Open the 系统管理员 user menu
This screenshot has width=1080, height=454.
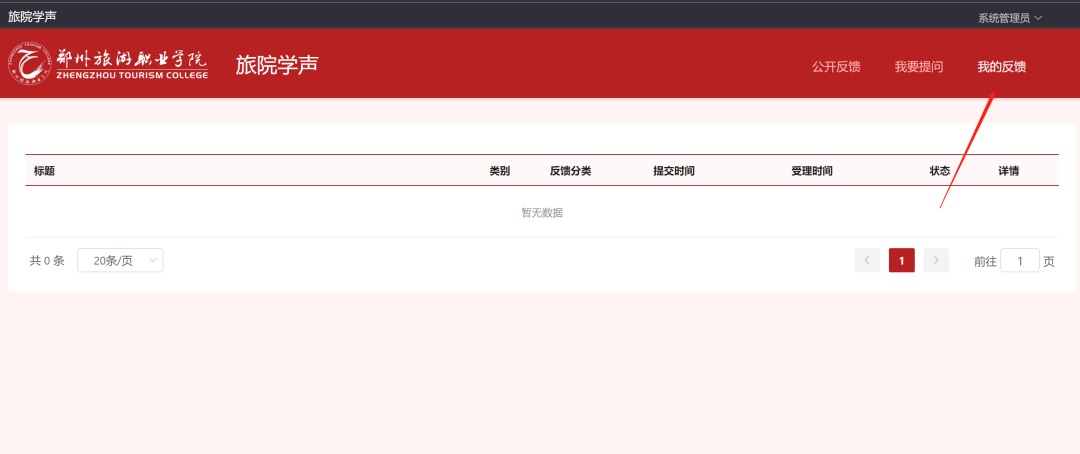[x=1009, y=18]
